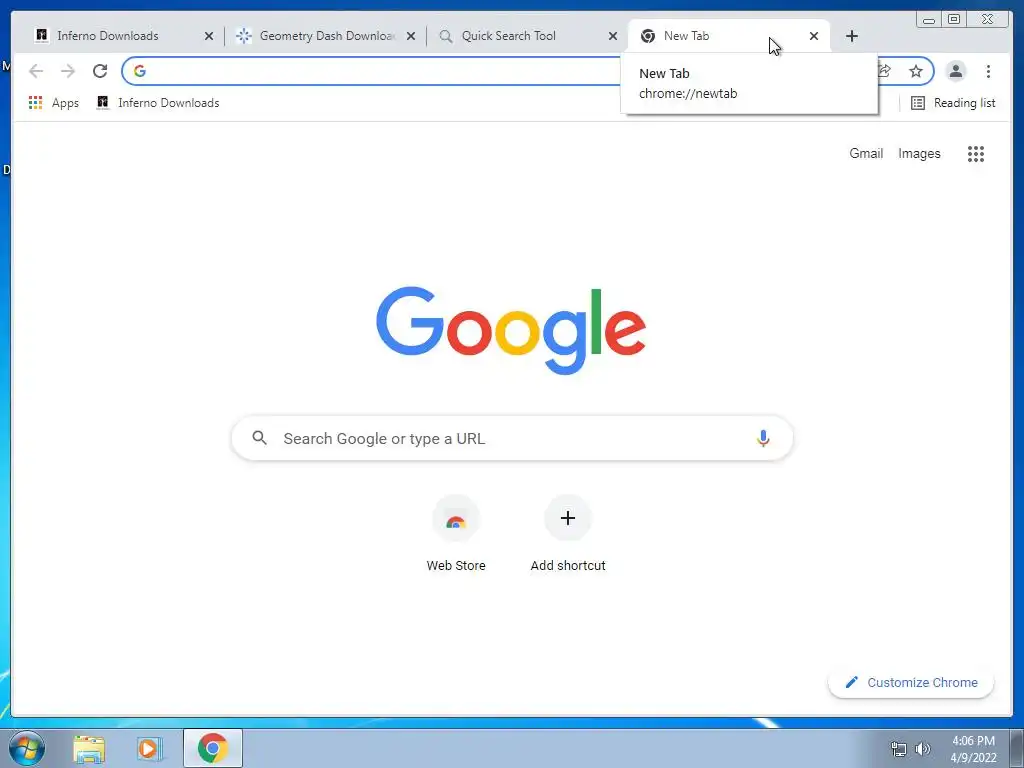Click the magnifier icon in search box
The width and height of the screenshot is (1024, 768).
tap(259, 438)
